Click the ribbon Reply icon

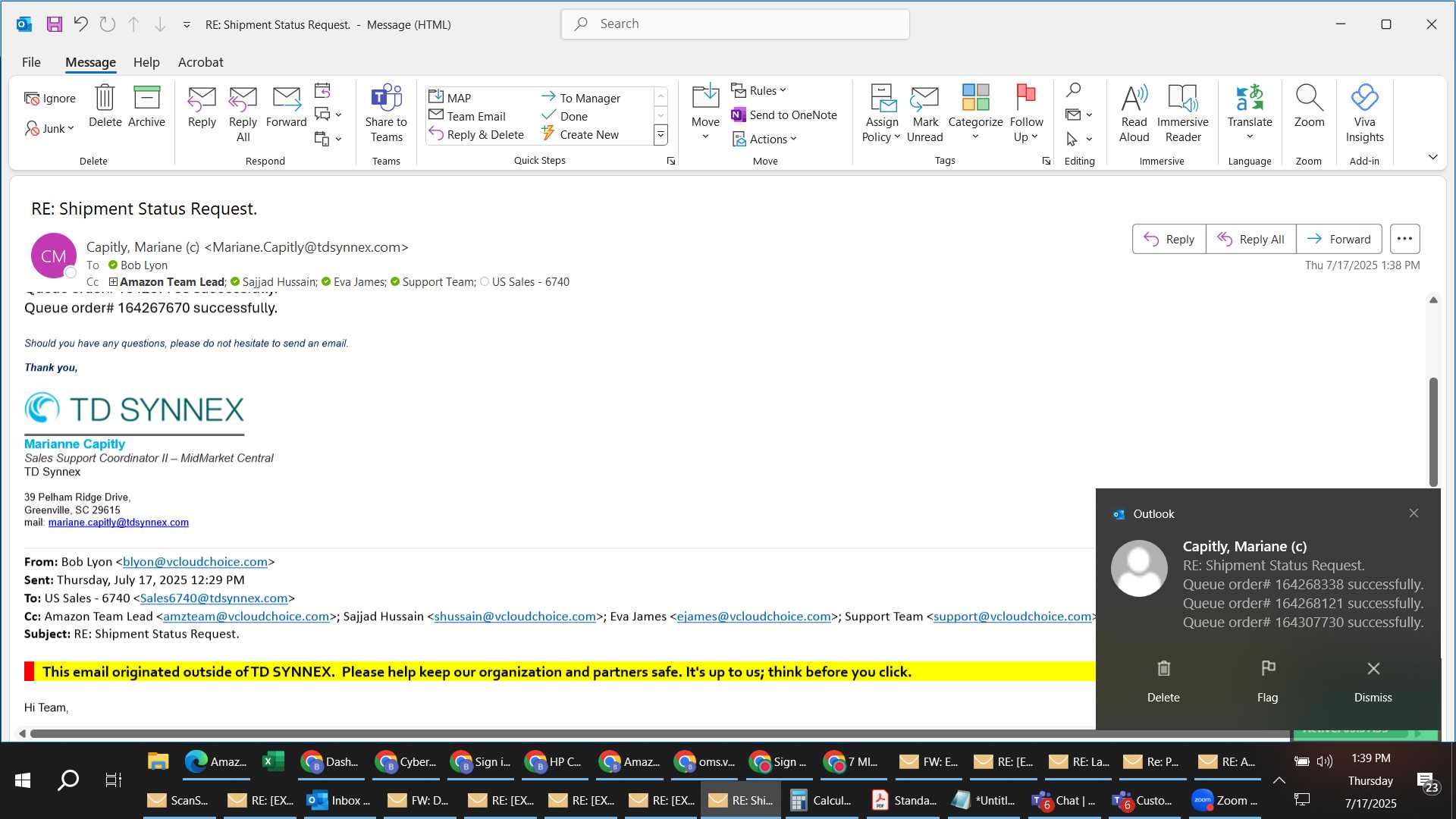pyautogui.click(x=202, y=107)
